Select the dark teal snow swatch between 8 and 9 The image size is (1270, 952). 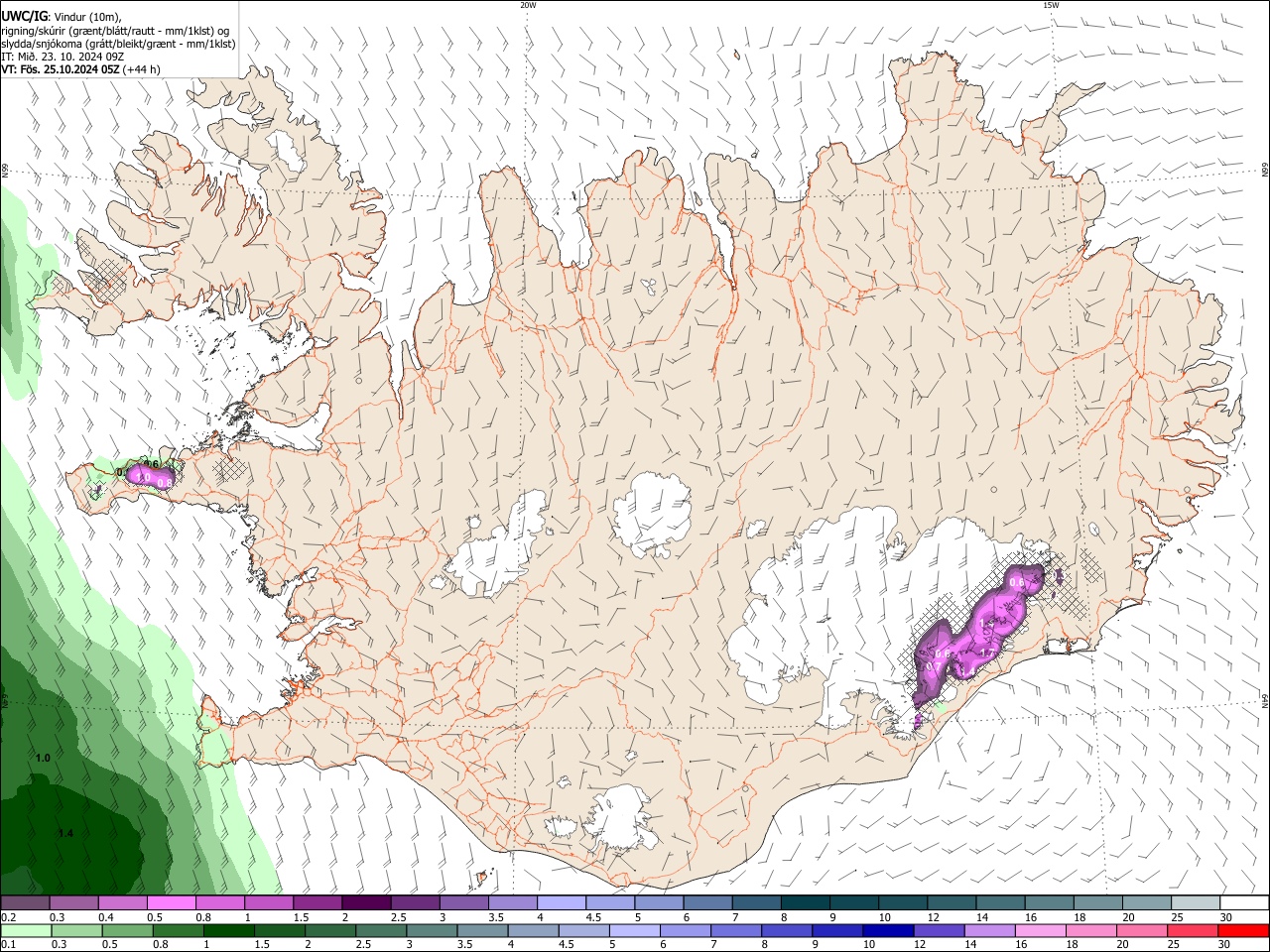coord(806,902)
